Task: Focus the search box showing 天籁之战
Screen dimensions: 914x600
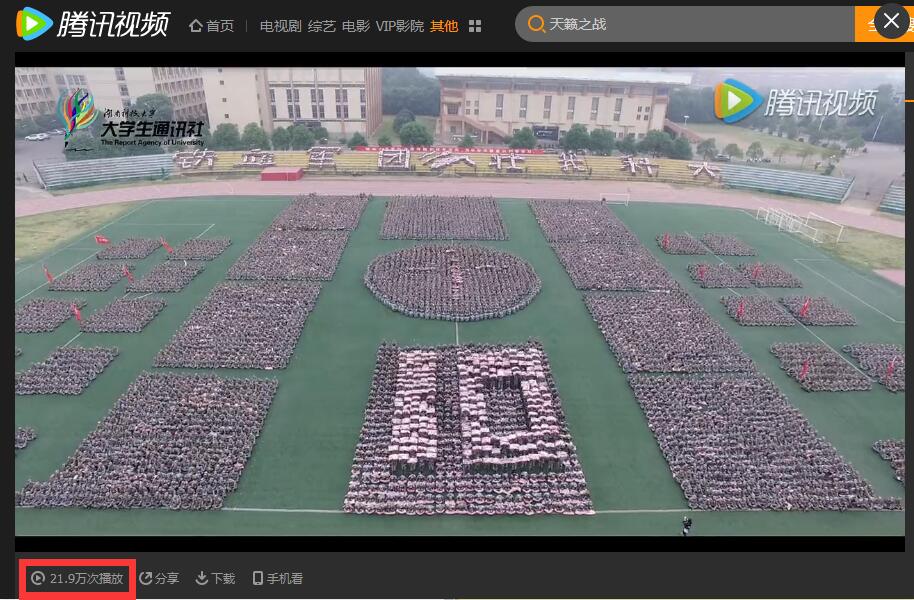Action: (690, 24)
